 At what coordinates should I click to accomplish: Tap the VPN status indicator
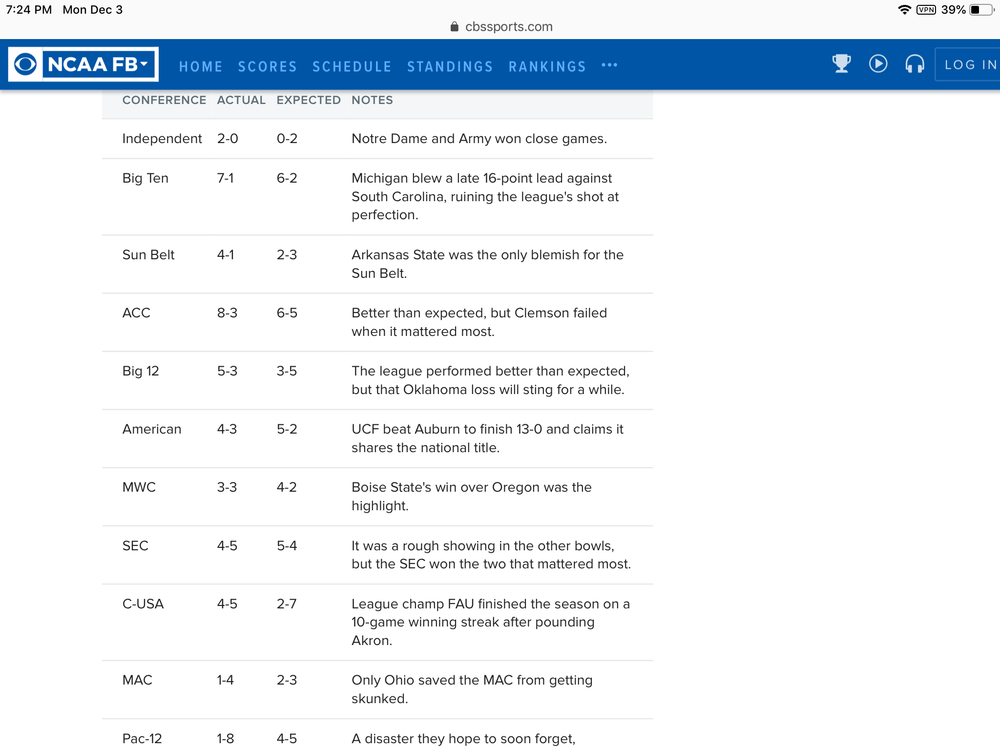tap(925, 10)
